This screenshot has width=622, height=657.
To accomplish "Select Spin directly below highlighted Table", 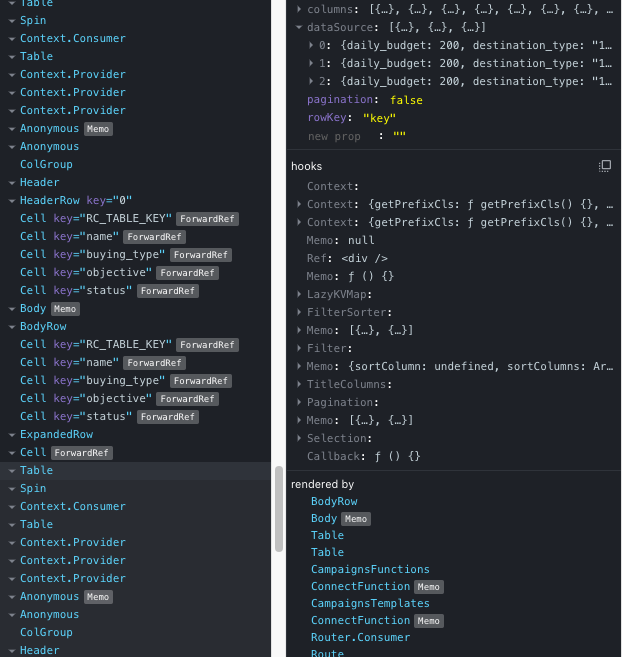I will [33, 489].
